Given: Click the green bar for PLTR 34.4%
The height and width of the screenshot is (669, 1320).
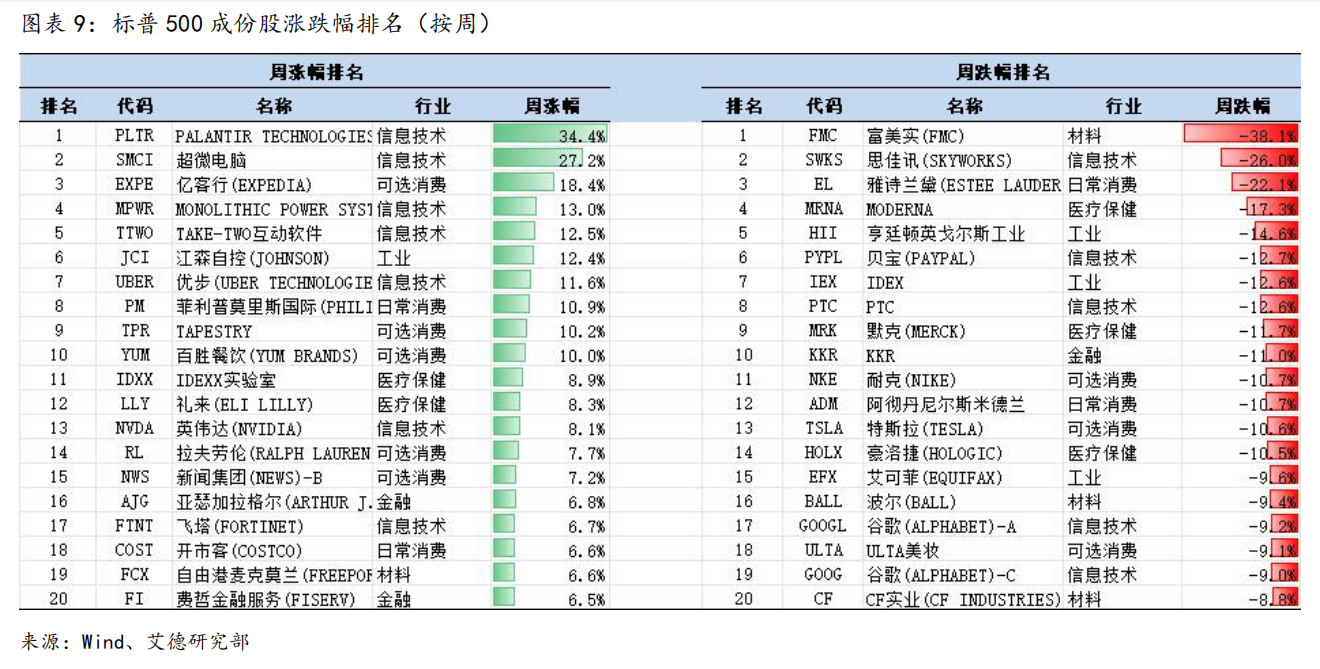Looking at the screenshot, I should point(548,135).
